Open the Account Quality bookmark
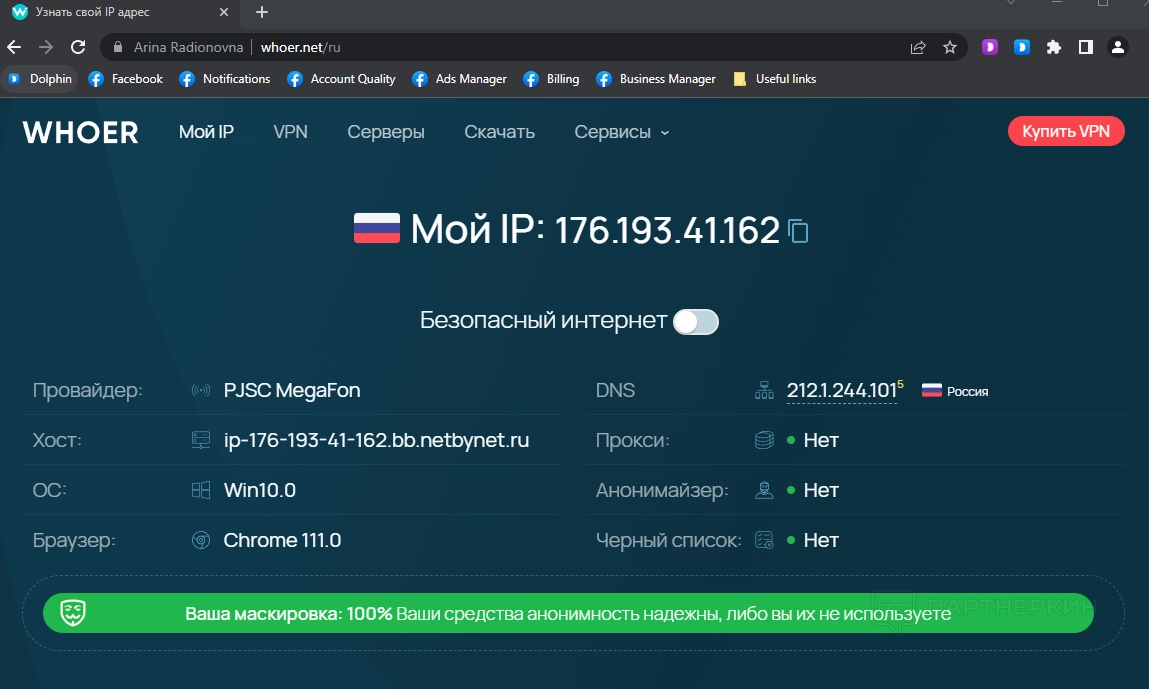1149x689 pixels. (x=341, y=78)
